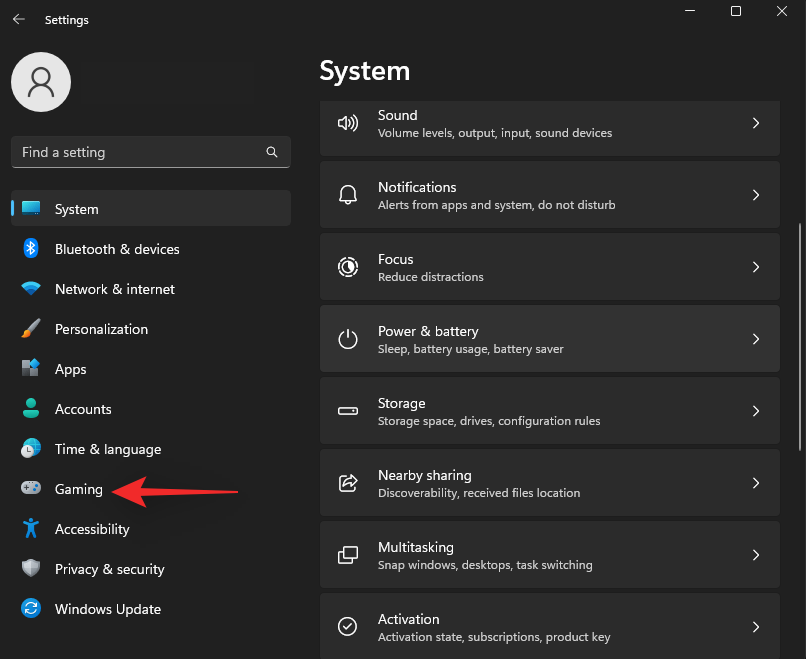Click the Focus icon
Image resolution: width=806 pixels, height=659 pixels.
tap(347, 266)
